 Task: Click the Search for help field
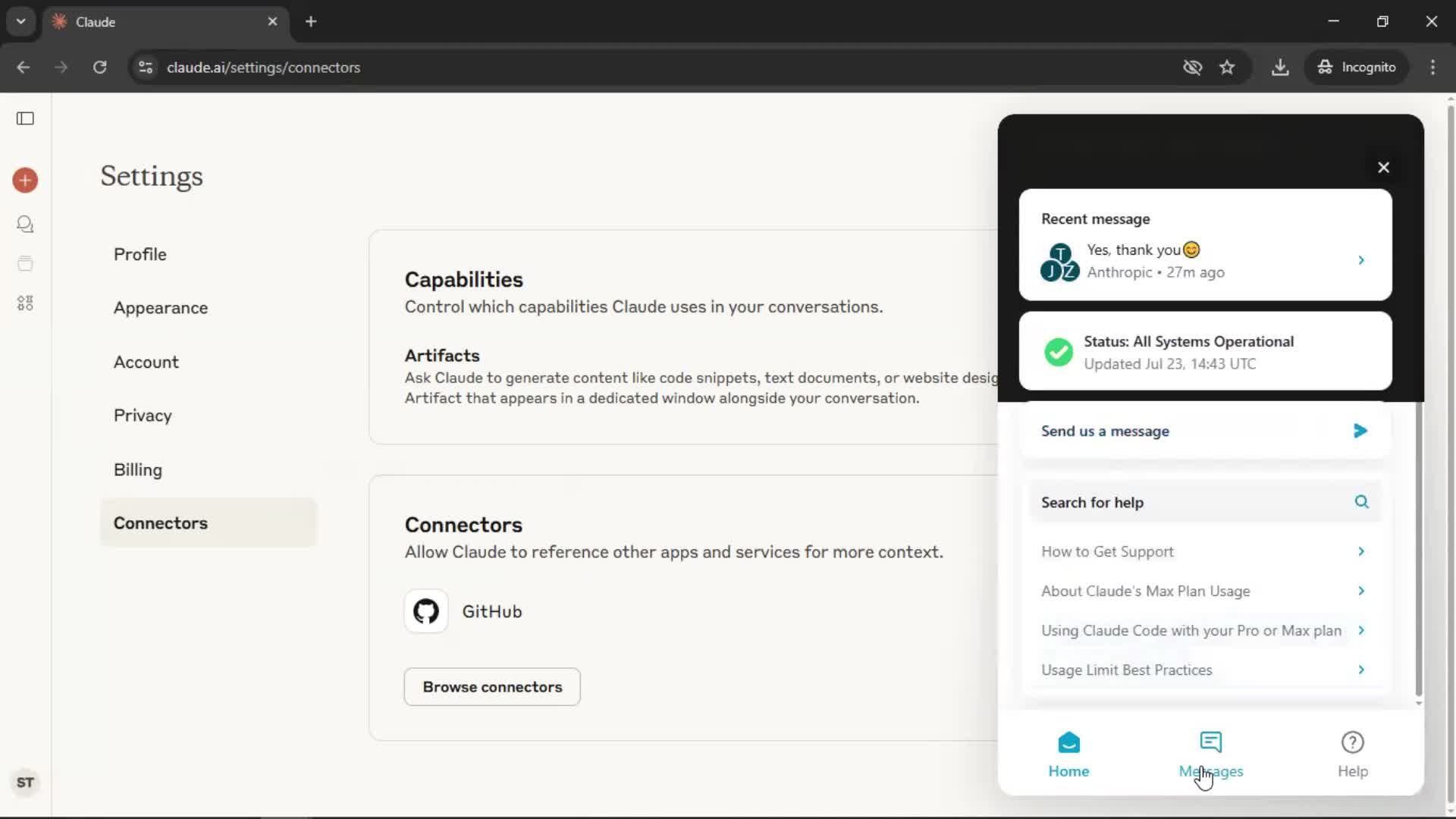pos(1205,502)
